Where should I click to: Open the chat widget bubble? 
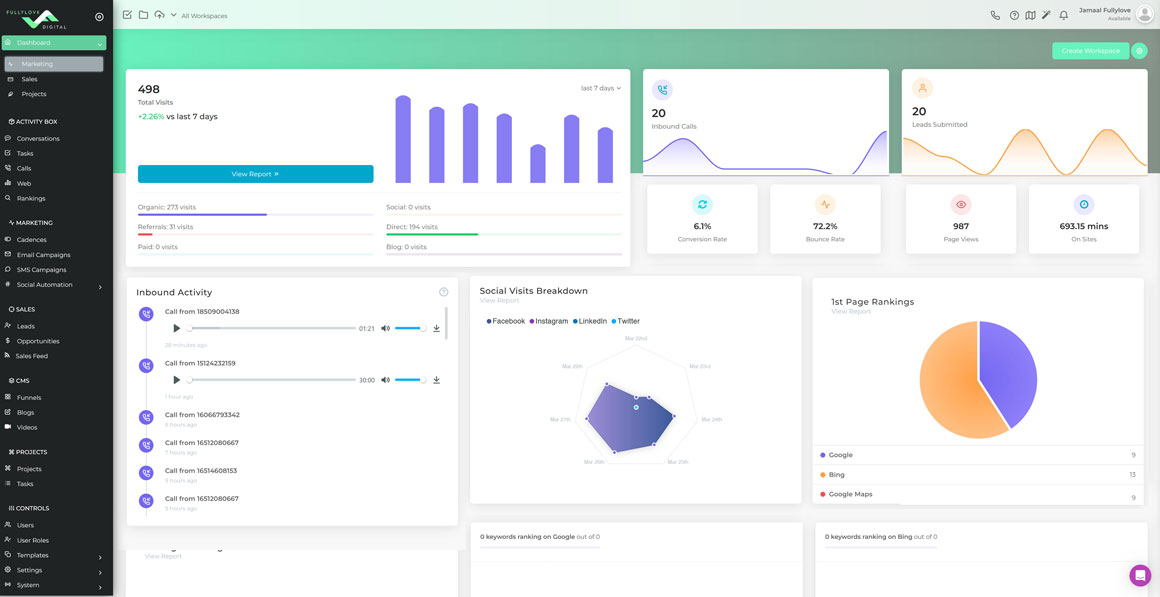1139,575
